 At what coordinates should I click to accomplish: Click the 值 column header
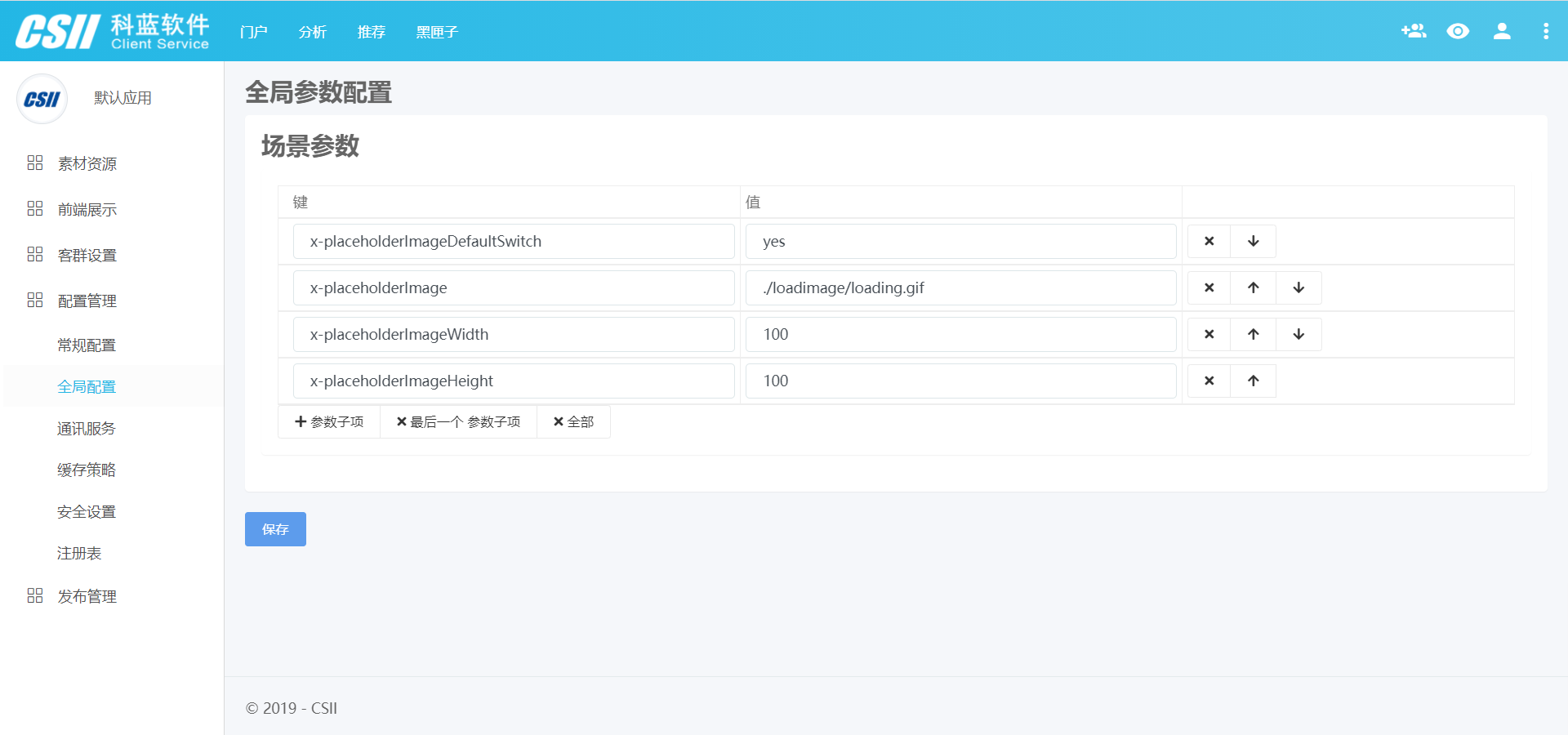click(753, 202)
